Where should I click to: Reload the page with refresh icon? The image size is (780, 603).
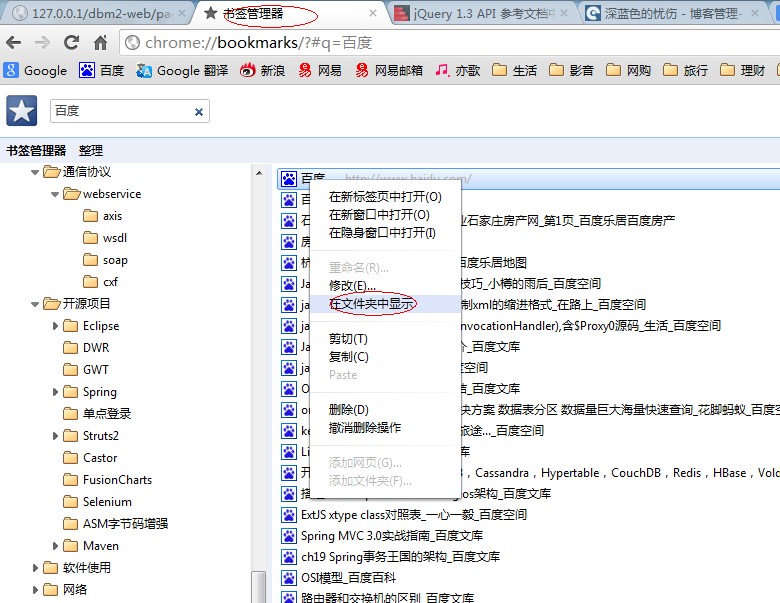(72, 43)
